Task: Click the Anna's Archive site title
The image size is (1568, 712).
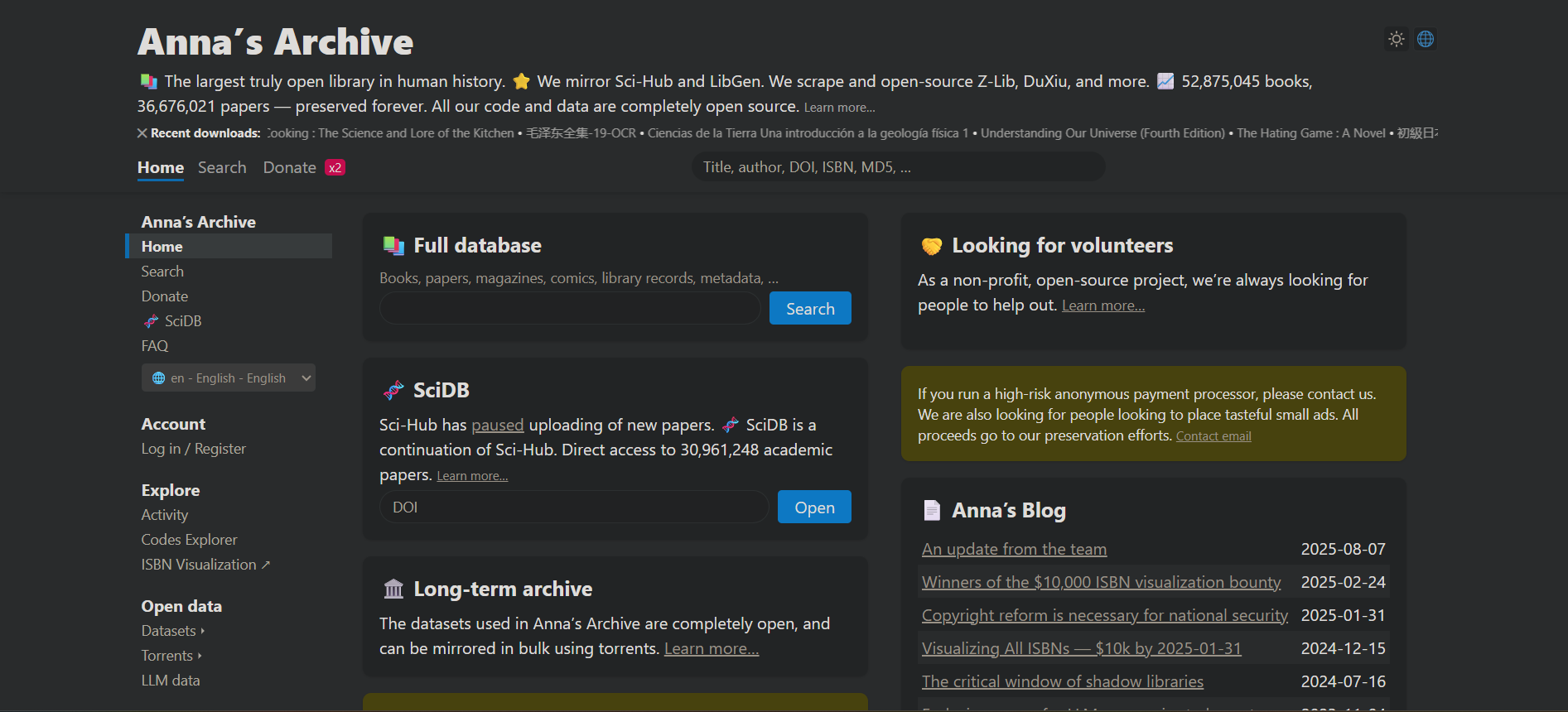Action: click(275, 42)
